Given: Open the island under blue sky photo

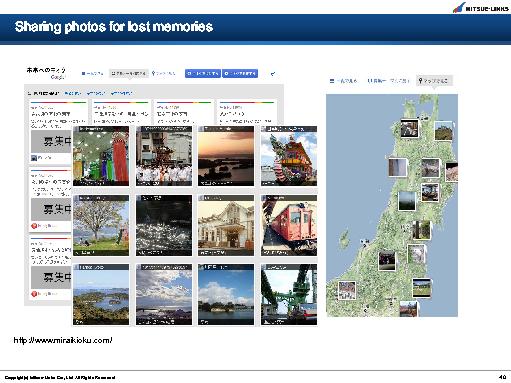Looking at the screenshot, I should 226,294.
